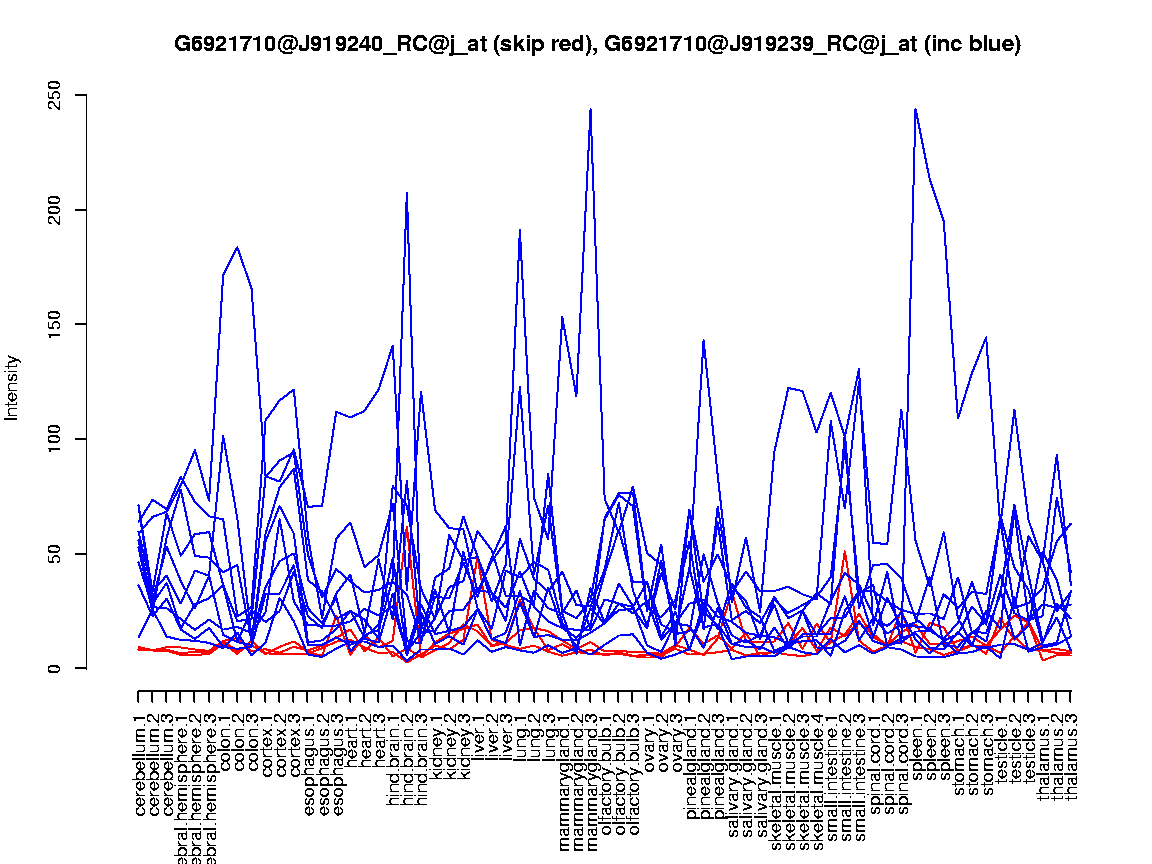Image resolution: width=1152 pixels, height=864 pixels.
Task: Click the tall blue peak above spleen.1
Action: click(915, 110)
